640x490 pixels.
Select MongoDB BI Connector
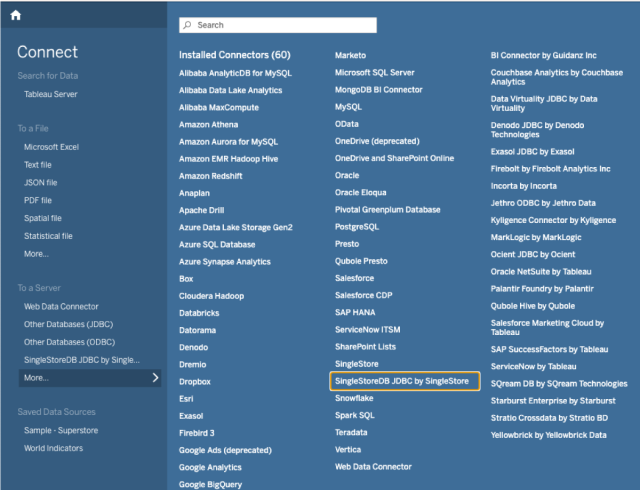tap(379, 90)
